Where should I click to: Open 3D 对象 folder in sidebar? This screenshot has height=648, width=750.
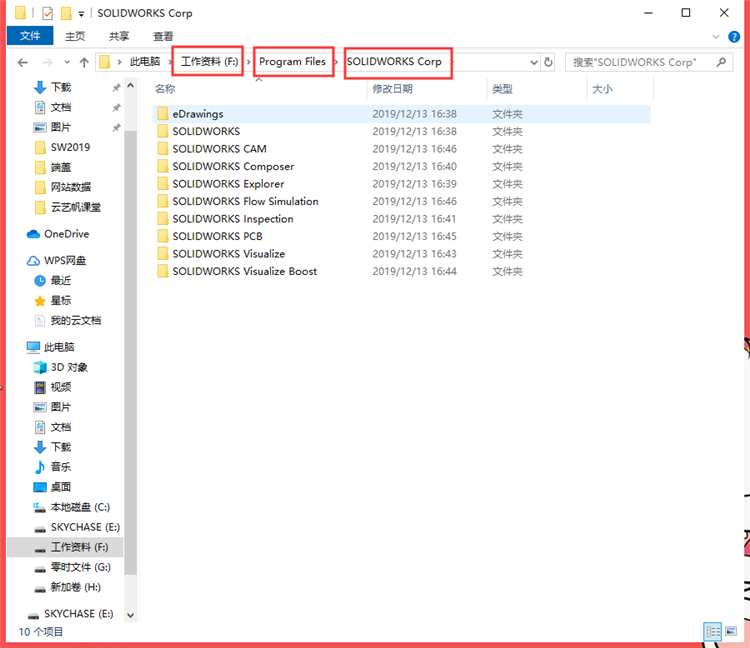[x=60, y=367]
